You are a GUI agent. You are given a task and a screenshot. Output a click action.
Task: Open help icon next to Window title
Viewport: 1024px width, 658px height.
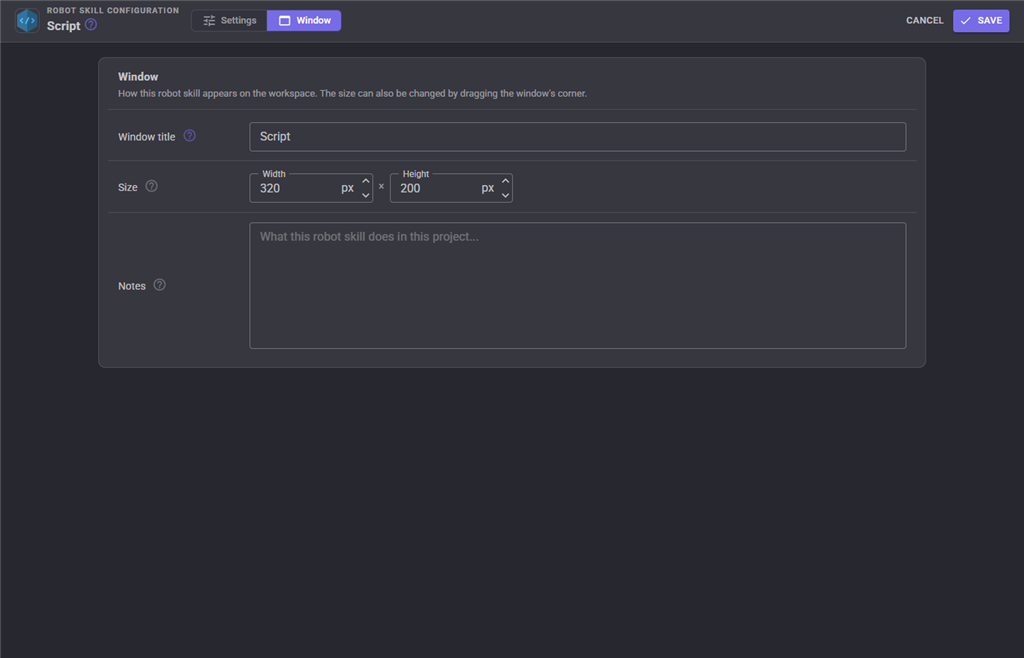pyautogui.click(x=189, y=136)
